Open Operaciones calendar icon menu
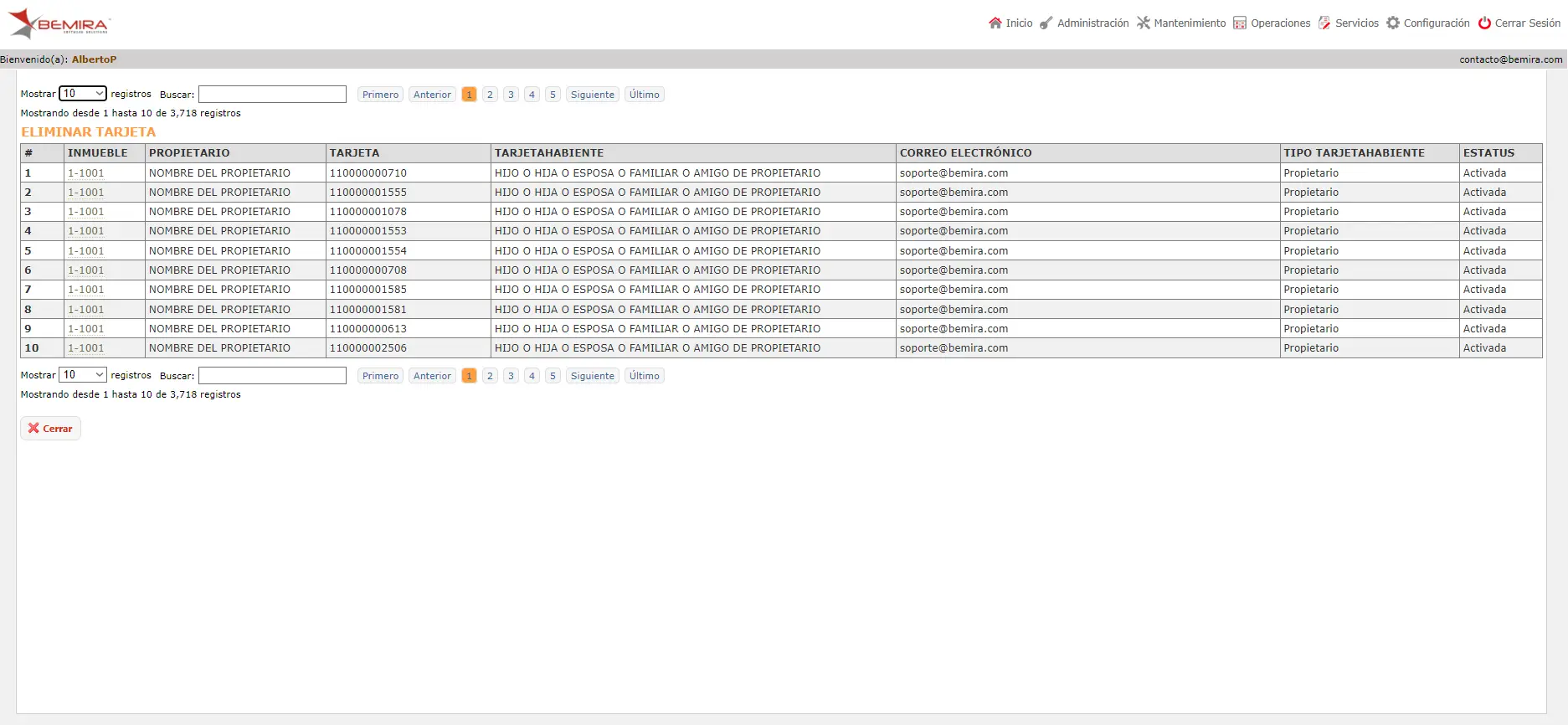 click(x=1240, y=23)
